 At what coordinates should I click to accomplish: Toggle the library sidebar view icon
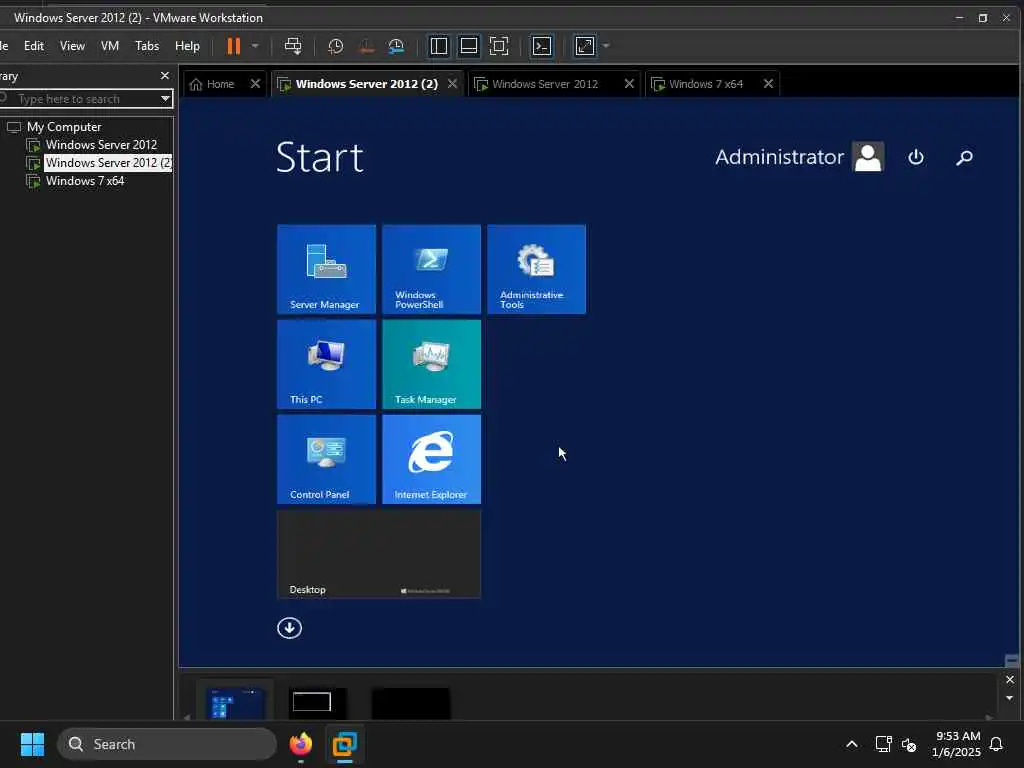click(439, 46)
